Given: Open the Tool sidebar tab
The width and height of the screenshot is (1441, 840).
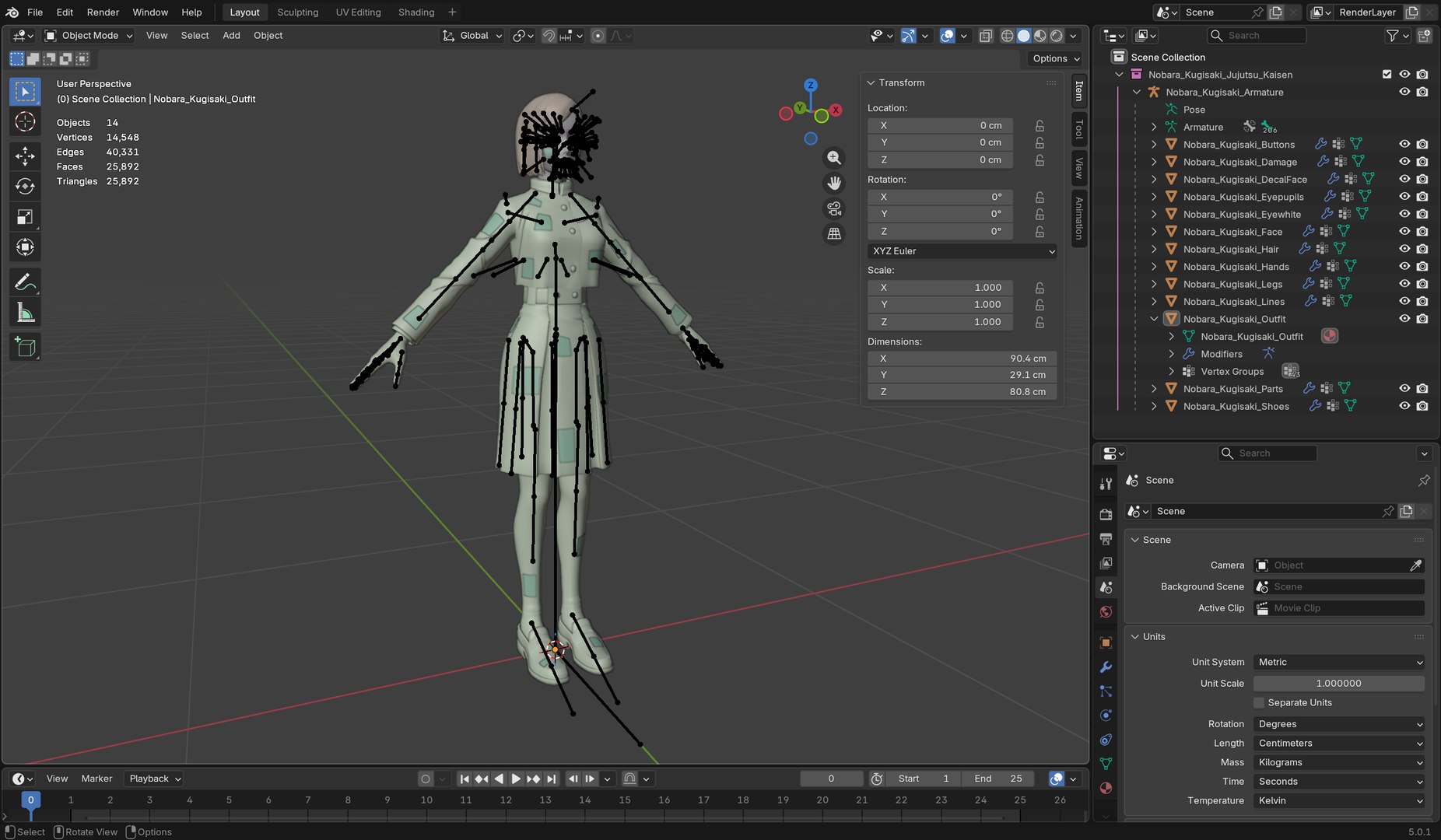Looking at the screenshot, I should pos(1079,128).
